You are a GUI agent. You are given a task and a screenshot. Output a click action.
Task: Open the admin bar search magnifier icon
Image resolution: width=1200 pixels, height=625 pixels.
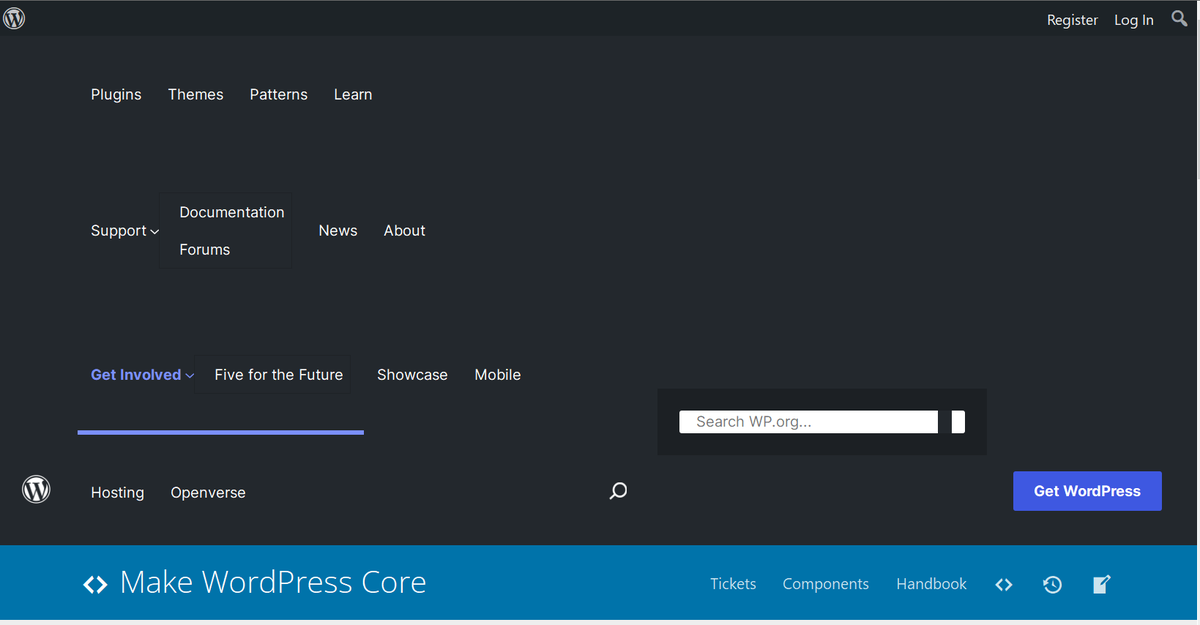click(x=1180, y=18)
